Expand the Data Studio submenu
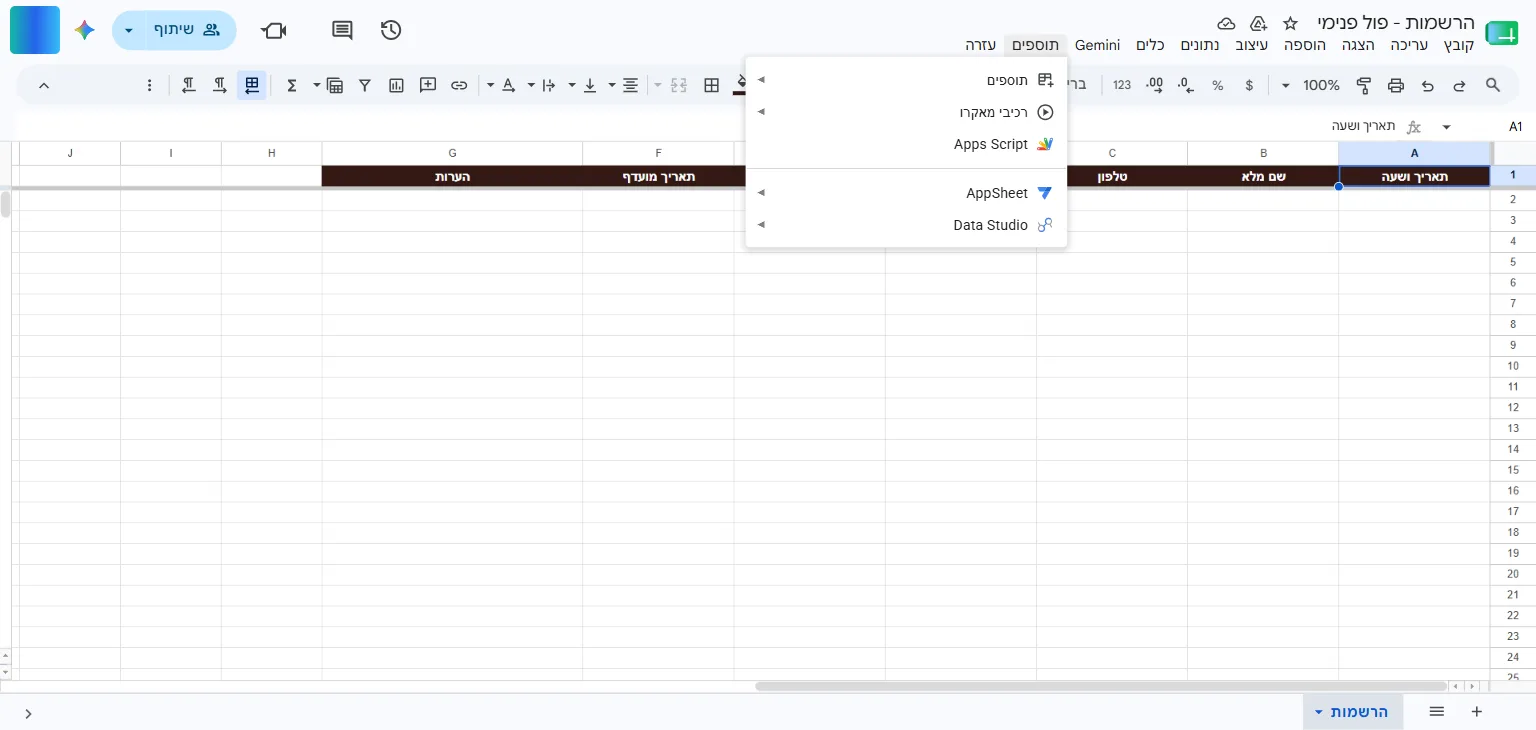This screenshot has width=1536, height=730. pos(906,225)
